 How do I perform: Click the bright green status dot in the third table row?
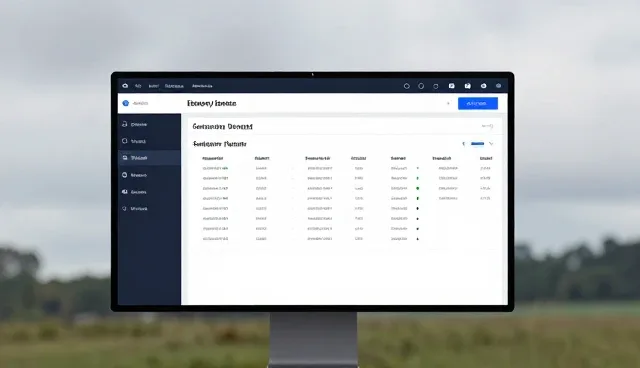[418, 188]
